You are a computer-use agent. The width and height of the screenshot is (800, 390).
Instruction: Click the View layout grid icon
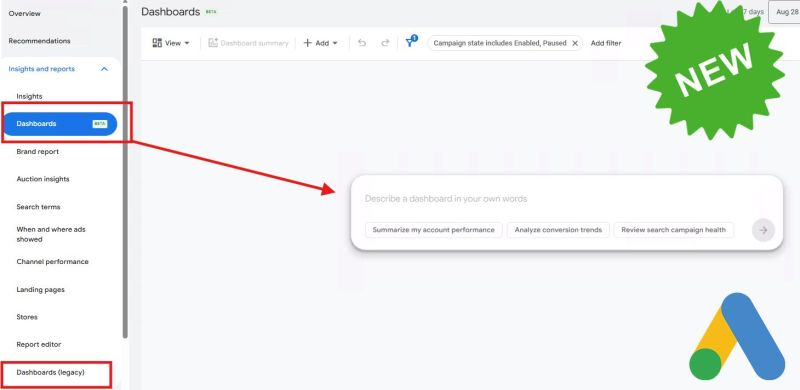coord(157,43)
